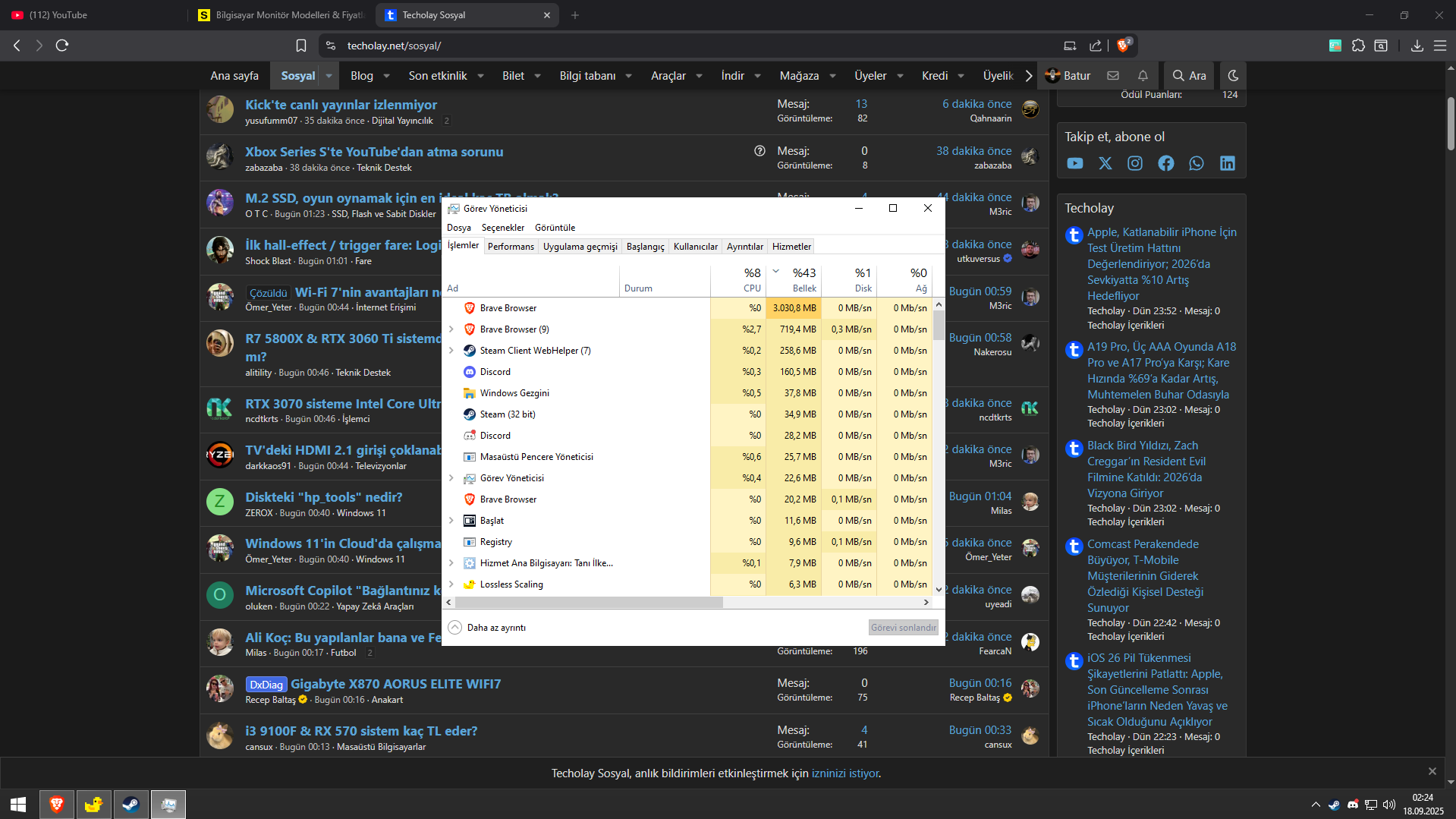Click the volume speaker tray icon
The height and width of the screenshot is (819, 1456).
pyautogui.click(x=1389, y=805)
